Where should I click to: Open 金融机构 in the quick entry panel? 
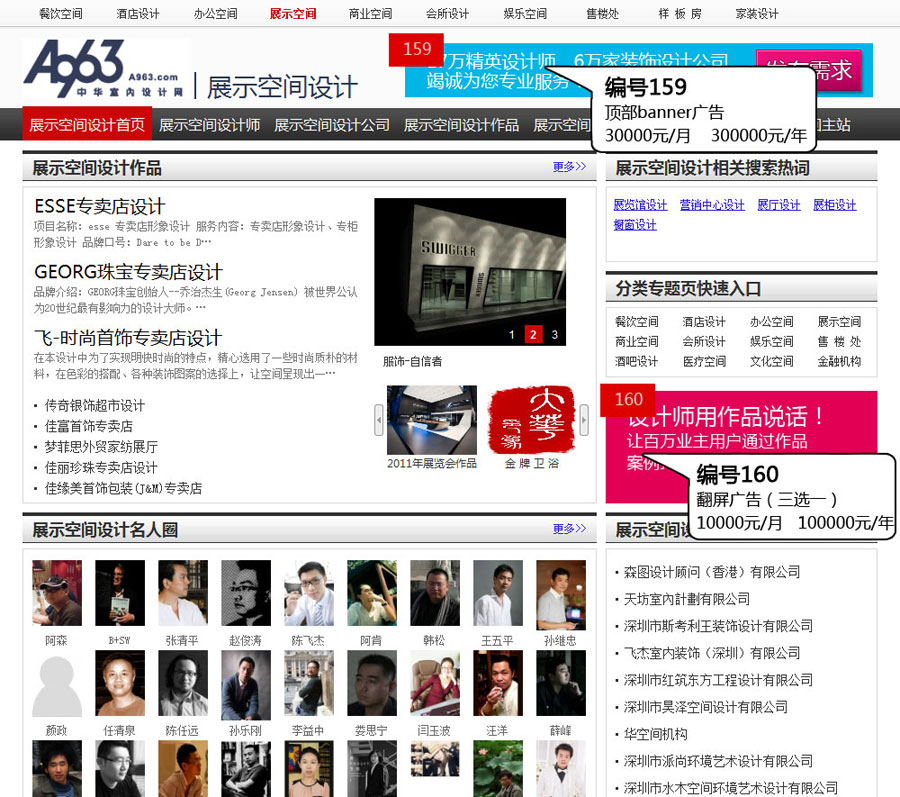(839, 361)
